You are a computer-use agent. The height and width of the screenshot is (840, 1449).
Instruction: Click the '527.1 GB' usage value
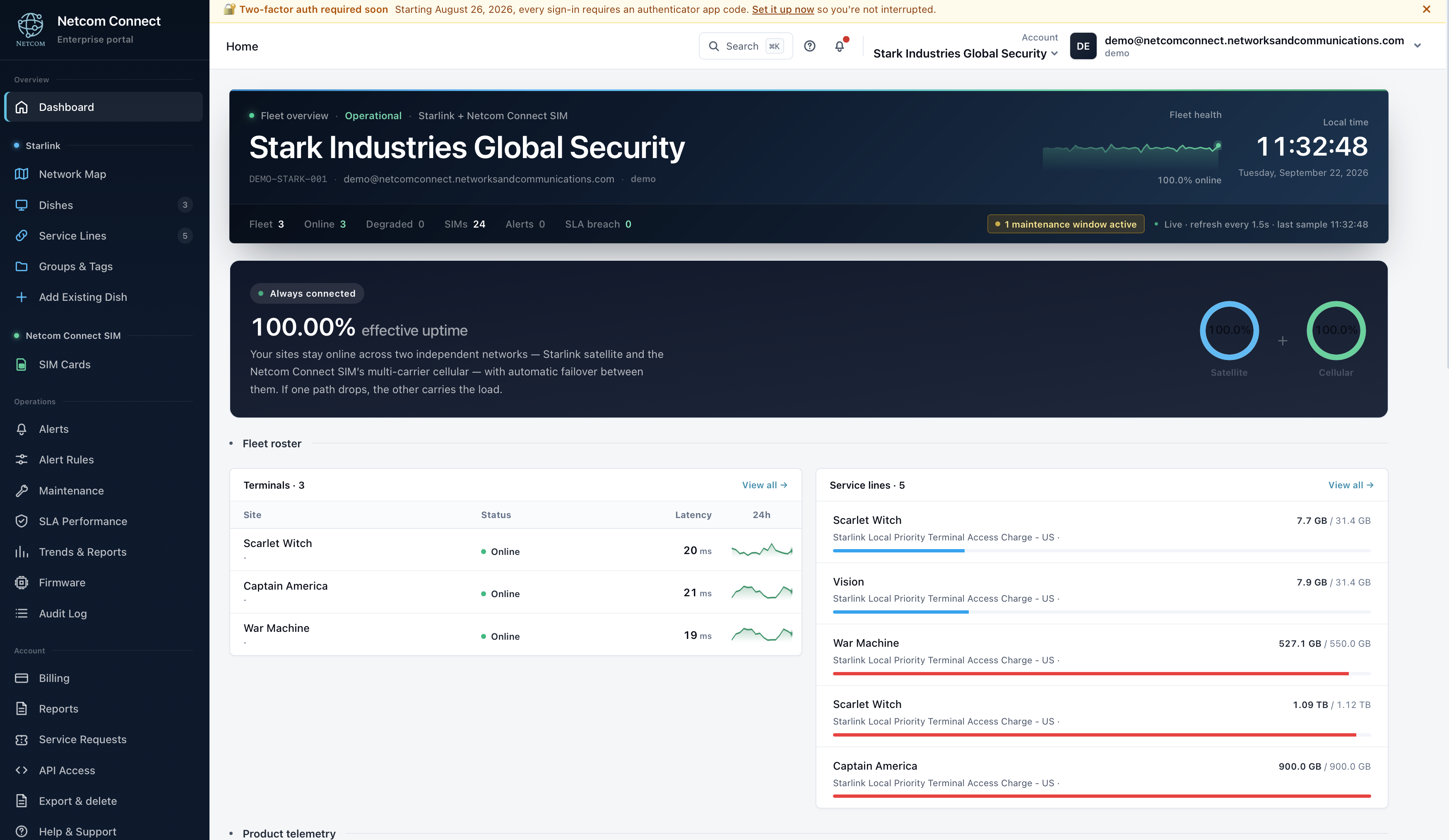pos(1300,643)
